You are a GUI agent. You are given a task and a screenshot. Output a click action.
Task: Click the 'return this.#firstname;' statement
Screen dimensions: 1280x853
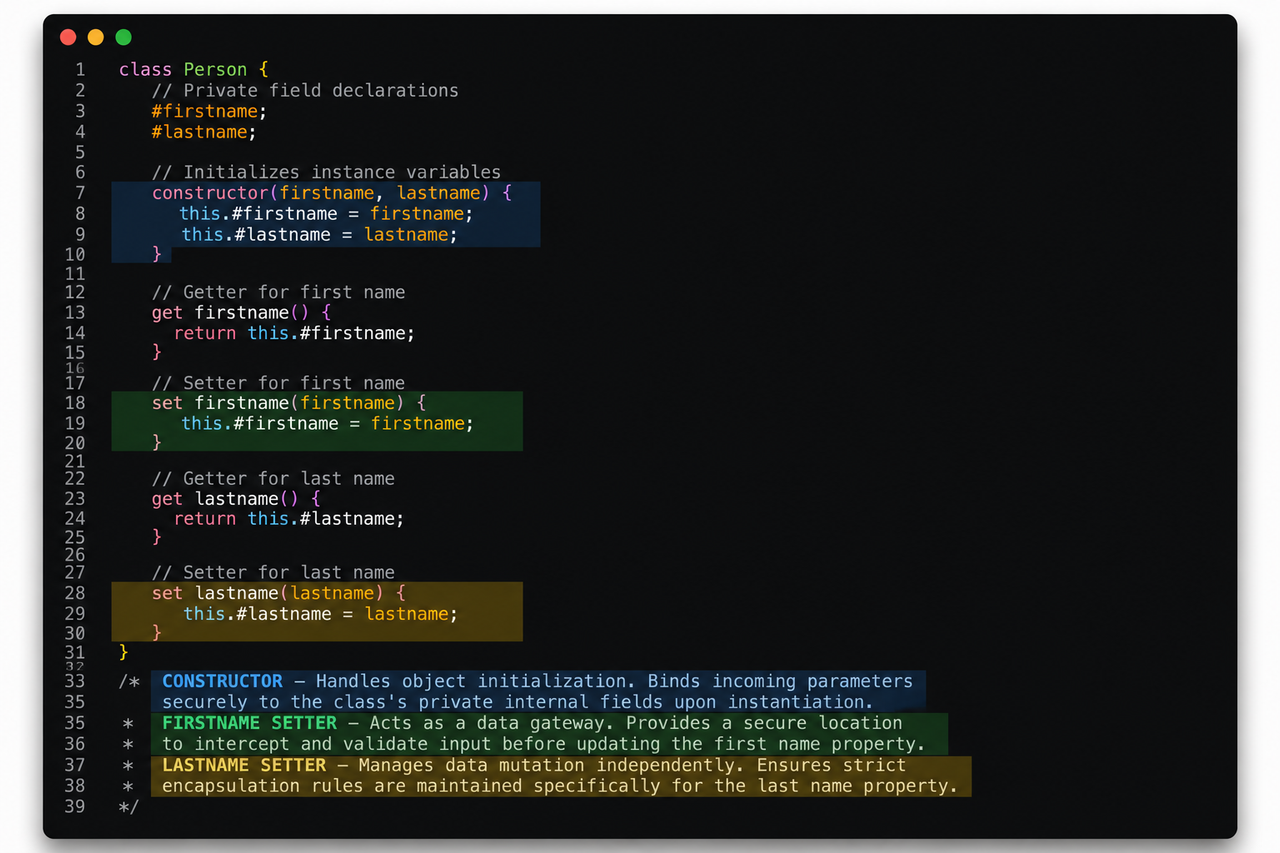point(294,333)
